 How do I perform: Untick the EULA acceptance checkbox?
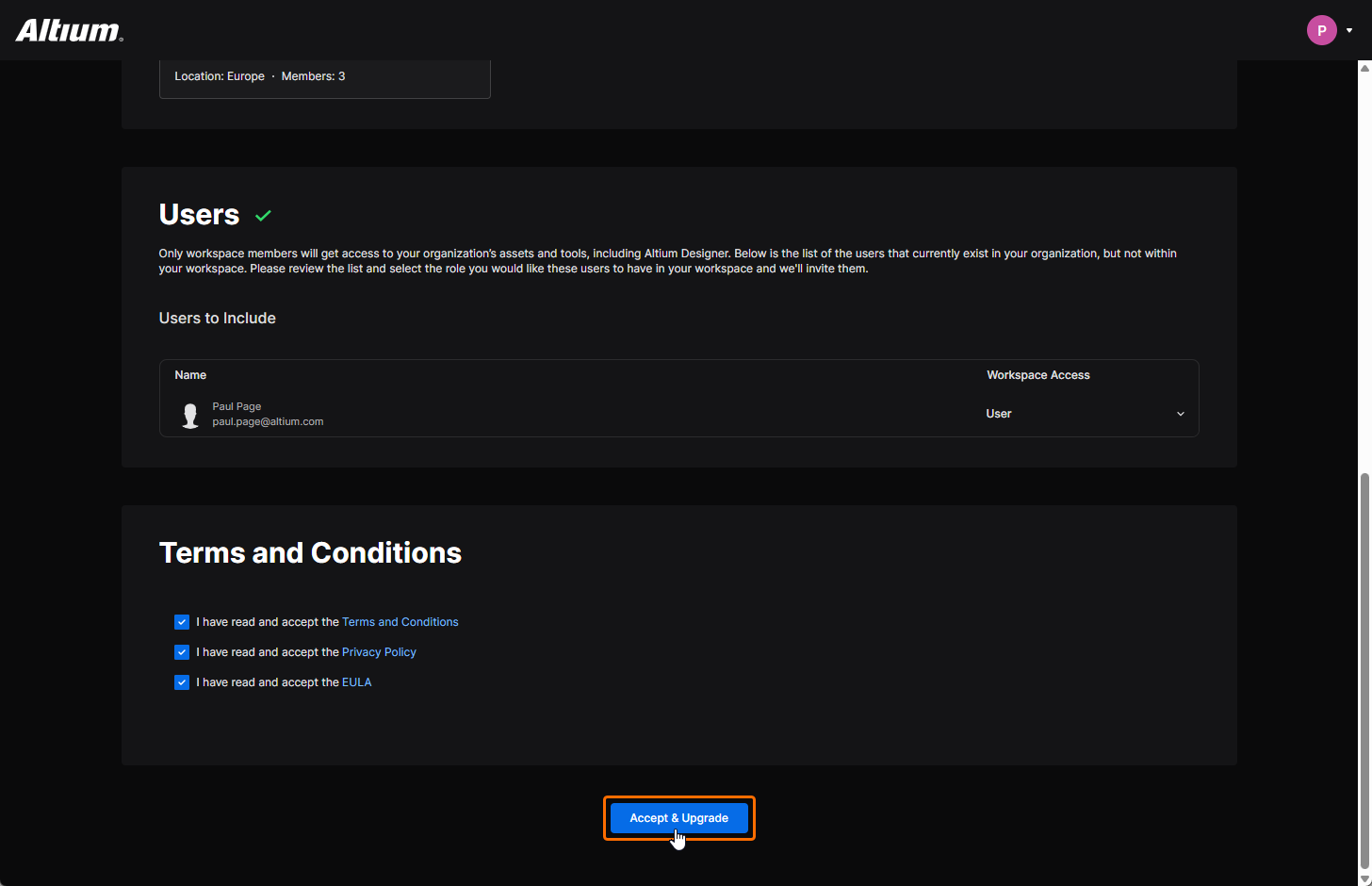click(x=182, y=682)
